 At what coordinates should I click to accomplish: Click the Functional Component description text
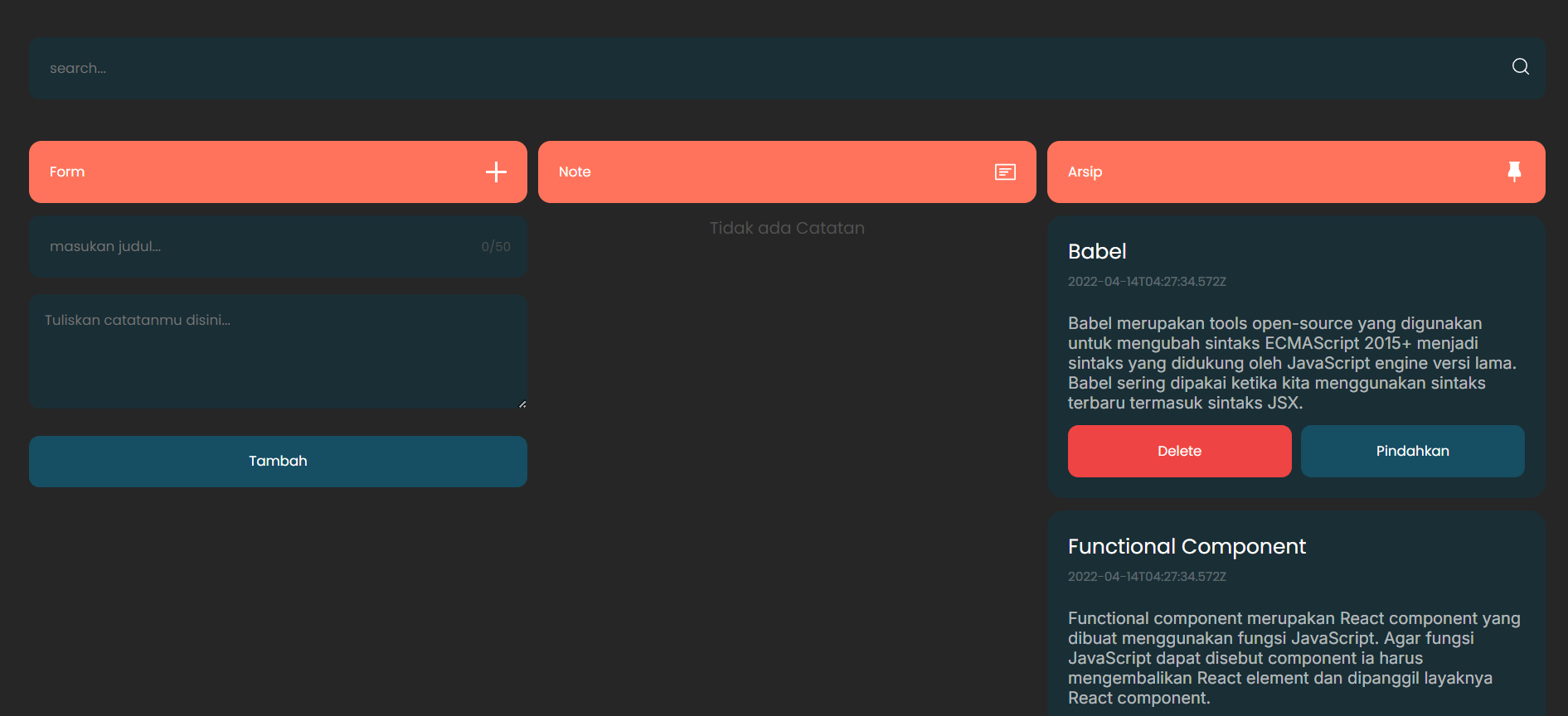click(x=1294, y=658)
